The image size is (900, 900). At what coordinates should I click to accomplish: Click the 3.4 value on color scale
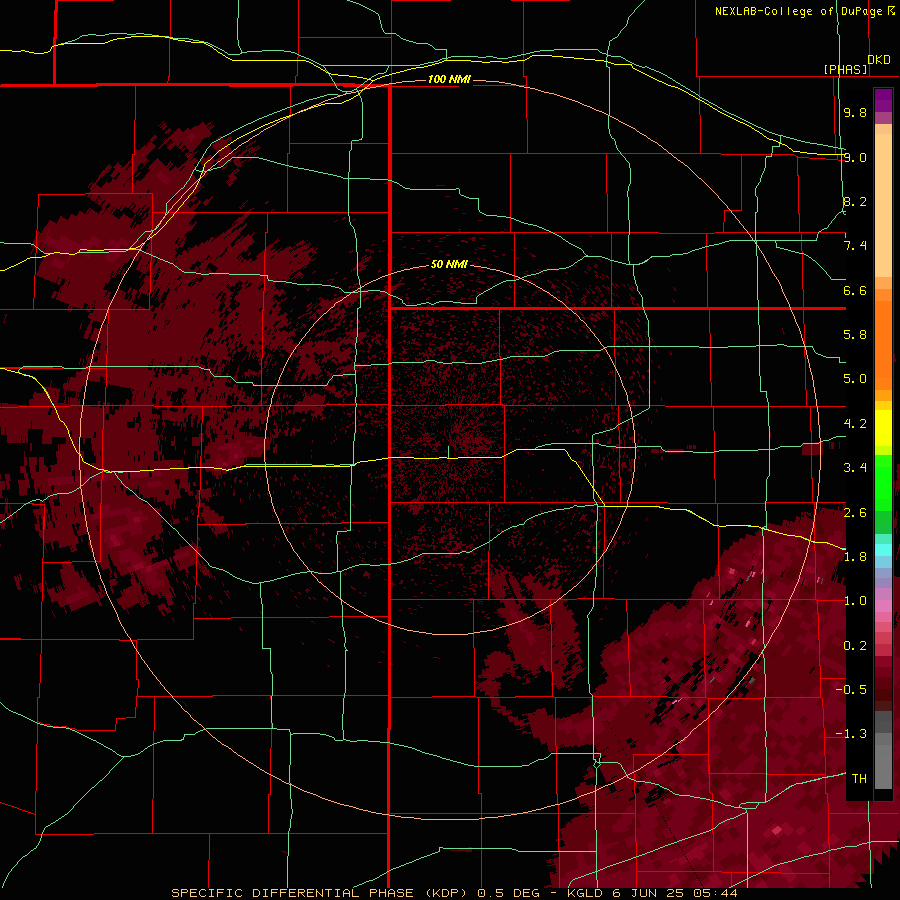855,468
